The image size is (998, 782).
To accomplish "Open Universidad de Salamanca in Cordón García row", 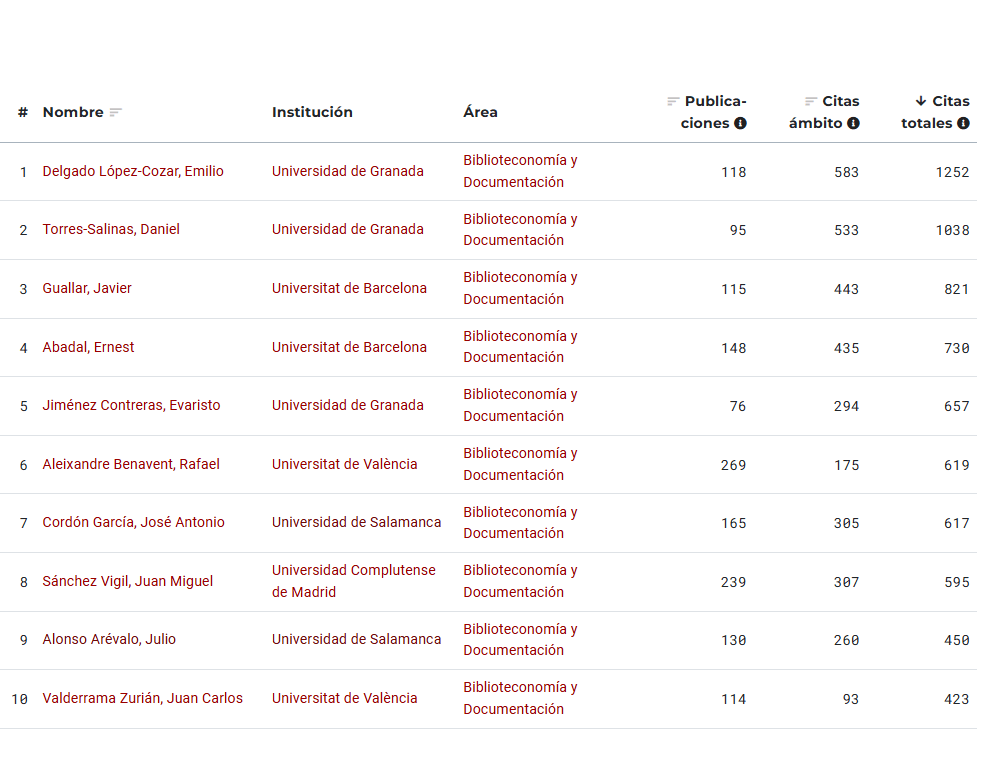I will coord(356,522).
